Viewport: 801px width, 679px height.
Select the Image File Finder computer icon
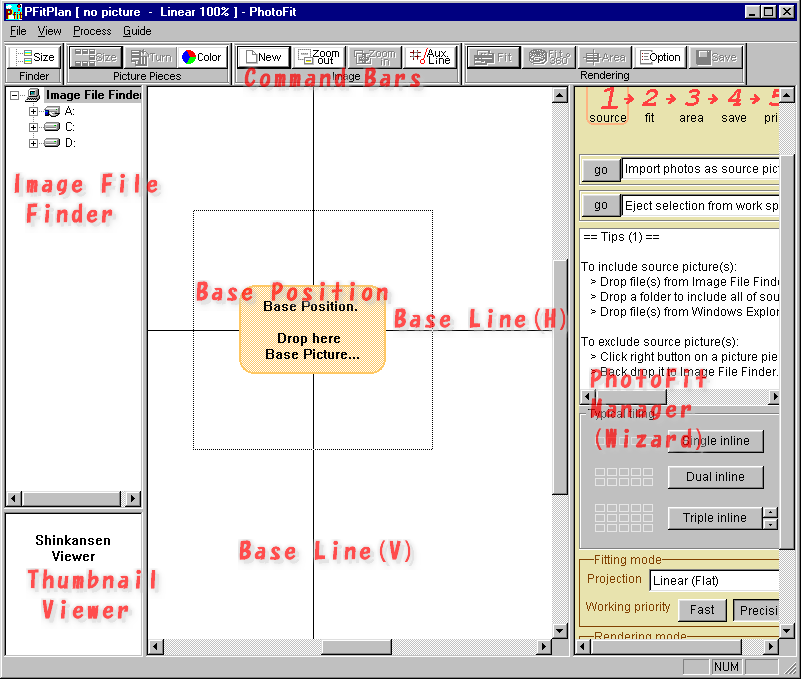pyautogui.click(x=33, y=95)
